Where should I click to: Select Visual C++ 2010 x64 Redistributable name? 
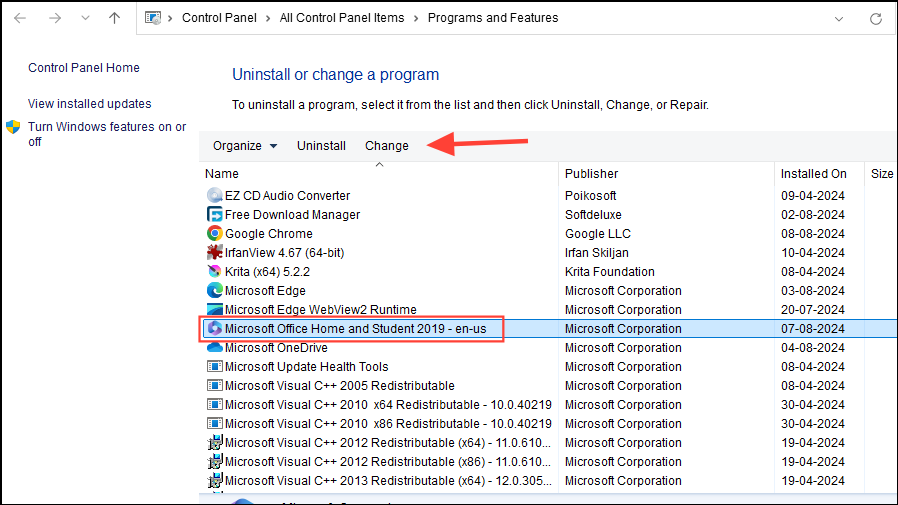(388, 404)
